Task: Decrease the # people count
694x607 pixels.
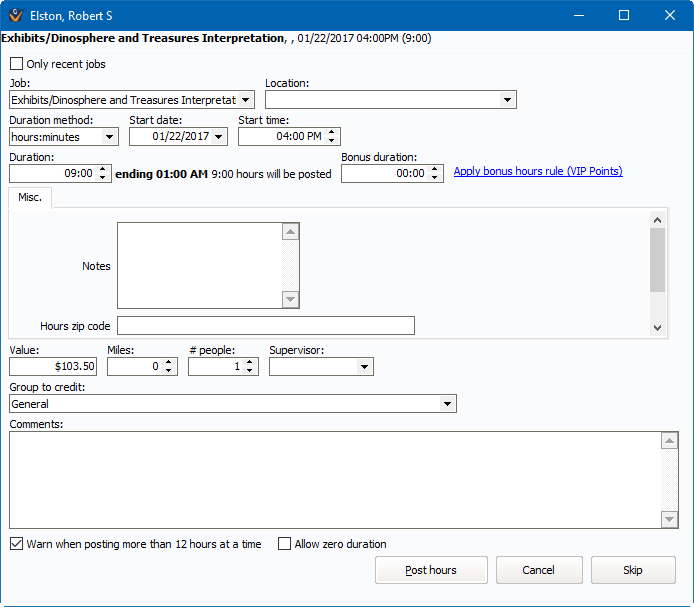Action: click(251, 372)
